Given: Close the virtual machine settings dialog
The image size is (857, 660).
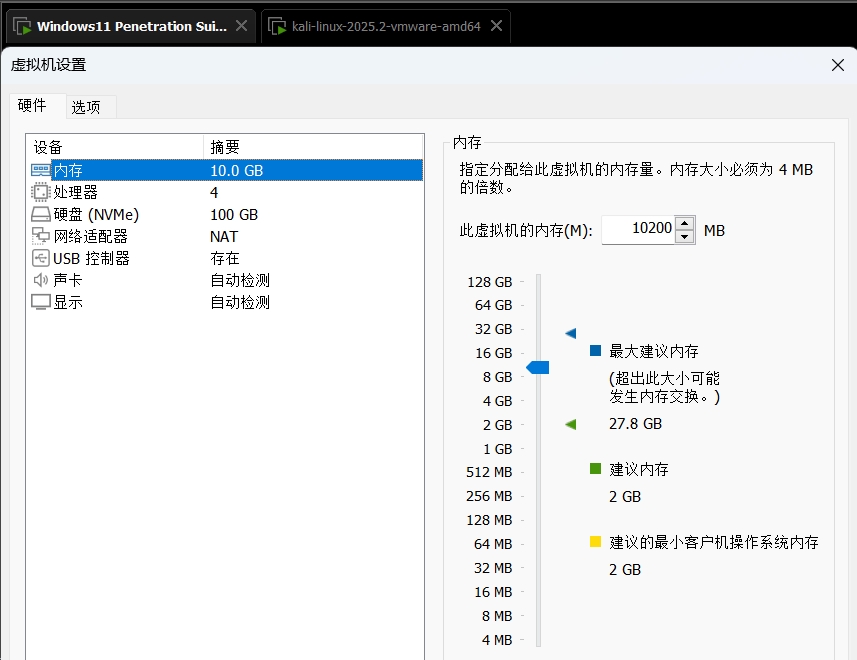Looking at the screenshot, I should coord(838,65).
